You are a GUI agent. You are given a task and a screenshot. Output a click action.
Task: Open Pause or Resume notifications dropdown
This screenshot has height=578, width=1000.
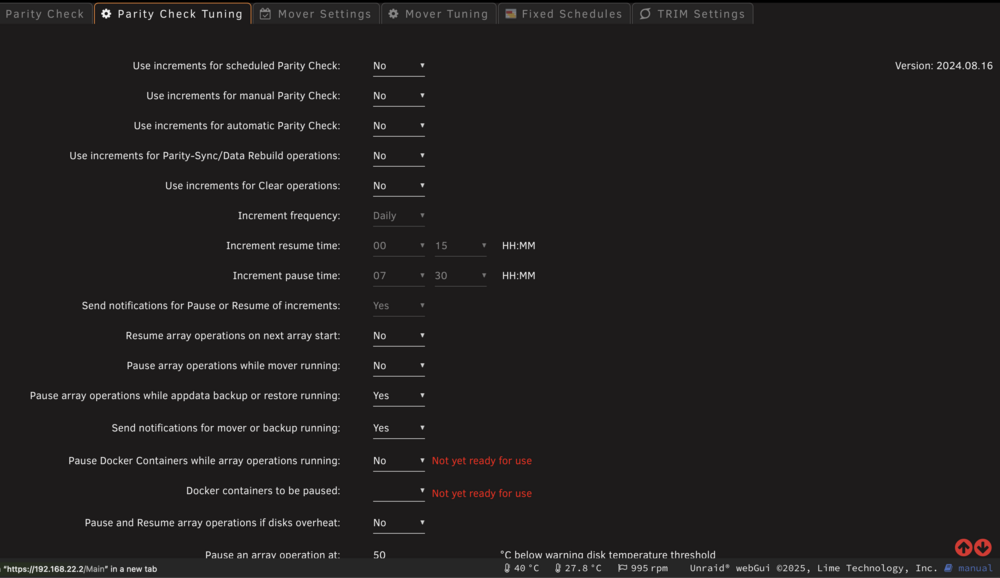[x=399, y=306]
